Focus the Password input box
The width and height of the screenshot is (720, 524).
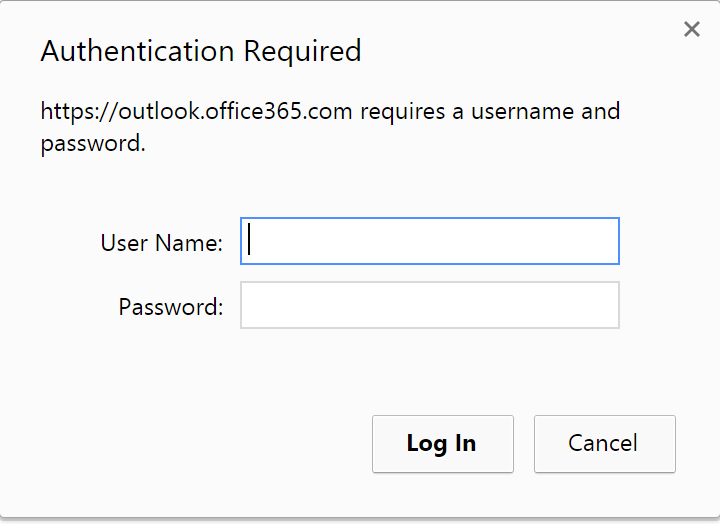tap(430, 305)
